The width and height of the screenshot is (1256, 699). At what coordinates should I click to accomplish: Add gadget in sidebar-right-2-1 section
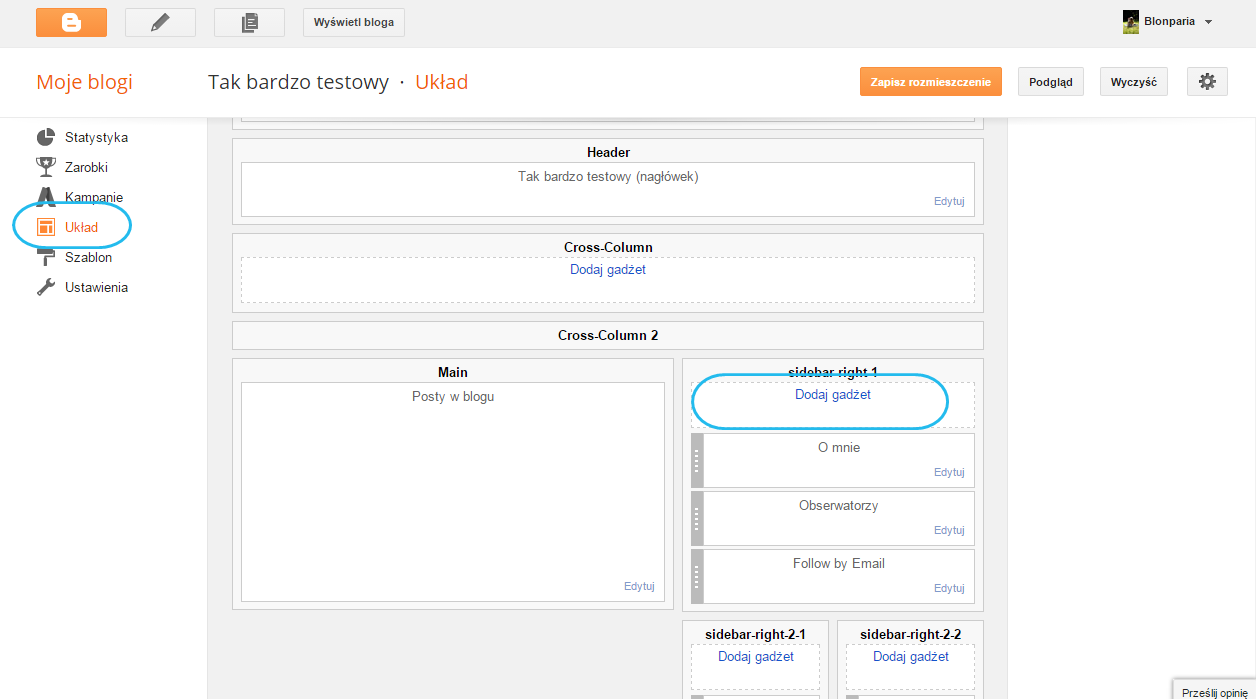(756, 657)
